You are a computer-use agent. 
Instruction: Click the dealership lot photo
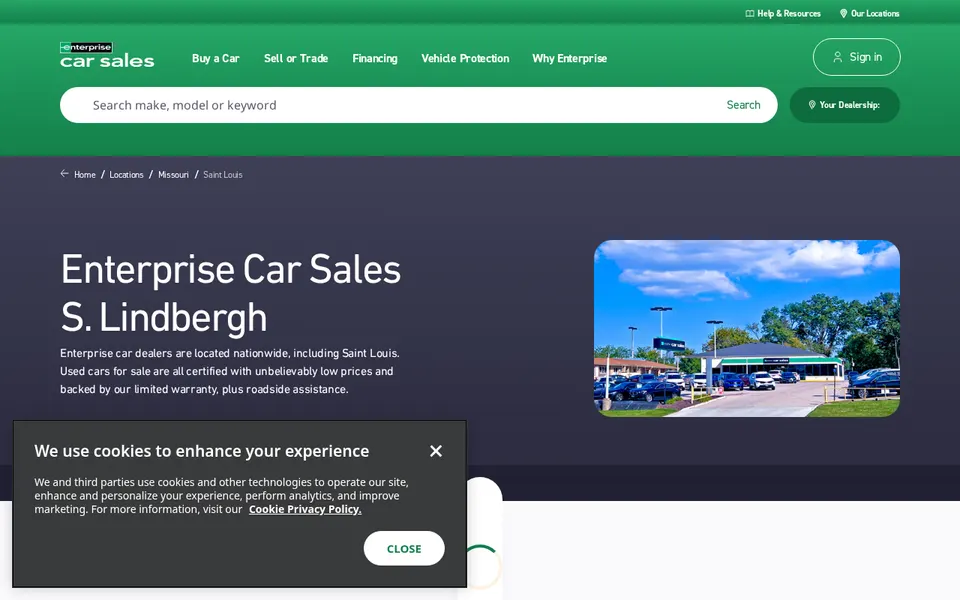pos(747,328)
